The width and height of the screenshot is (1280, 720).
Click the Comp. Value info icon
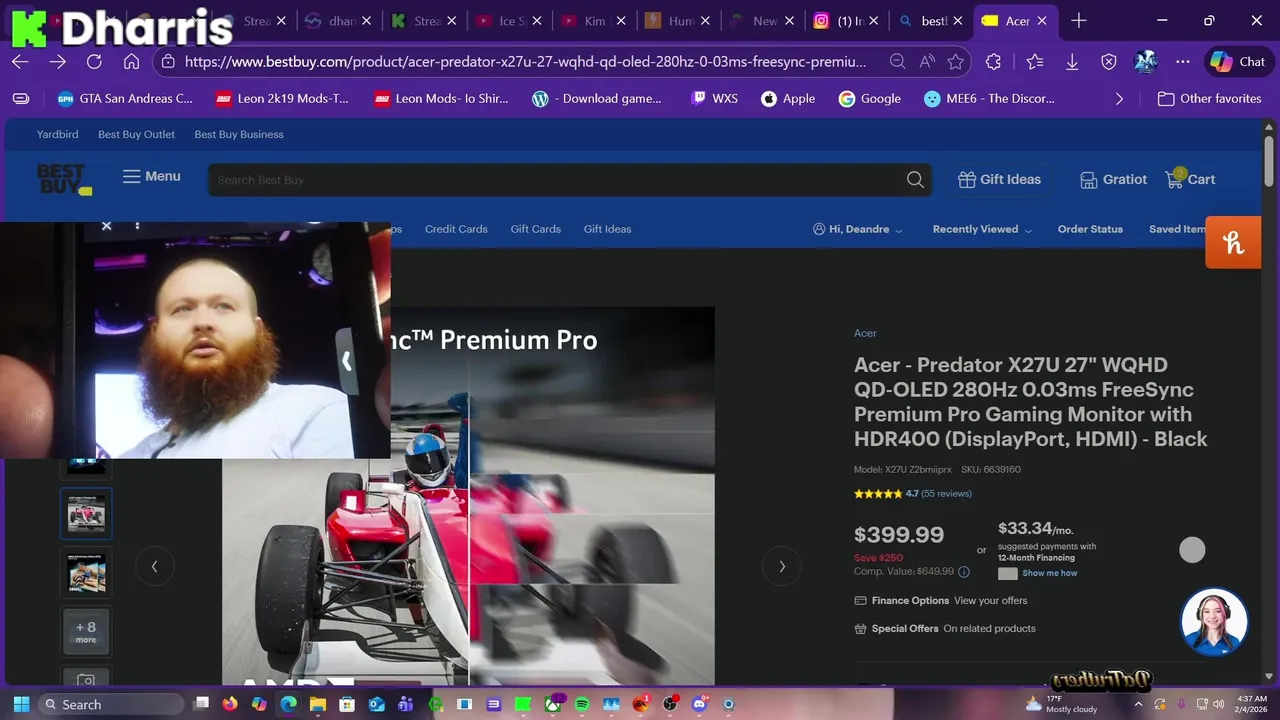tap(964, 572)
